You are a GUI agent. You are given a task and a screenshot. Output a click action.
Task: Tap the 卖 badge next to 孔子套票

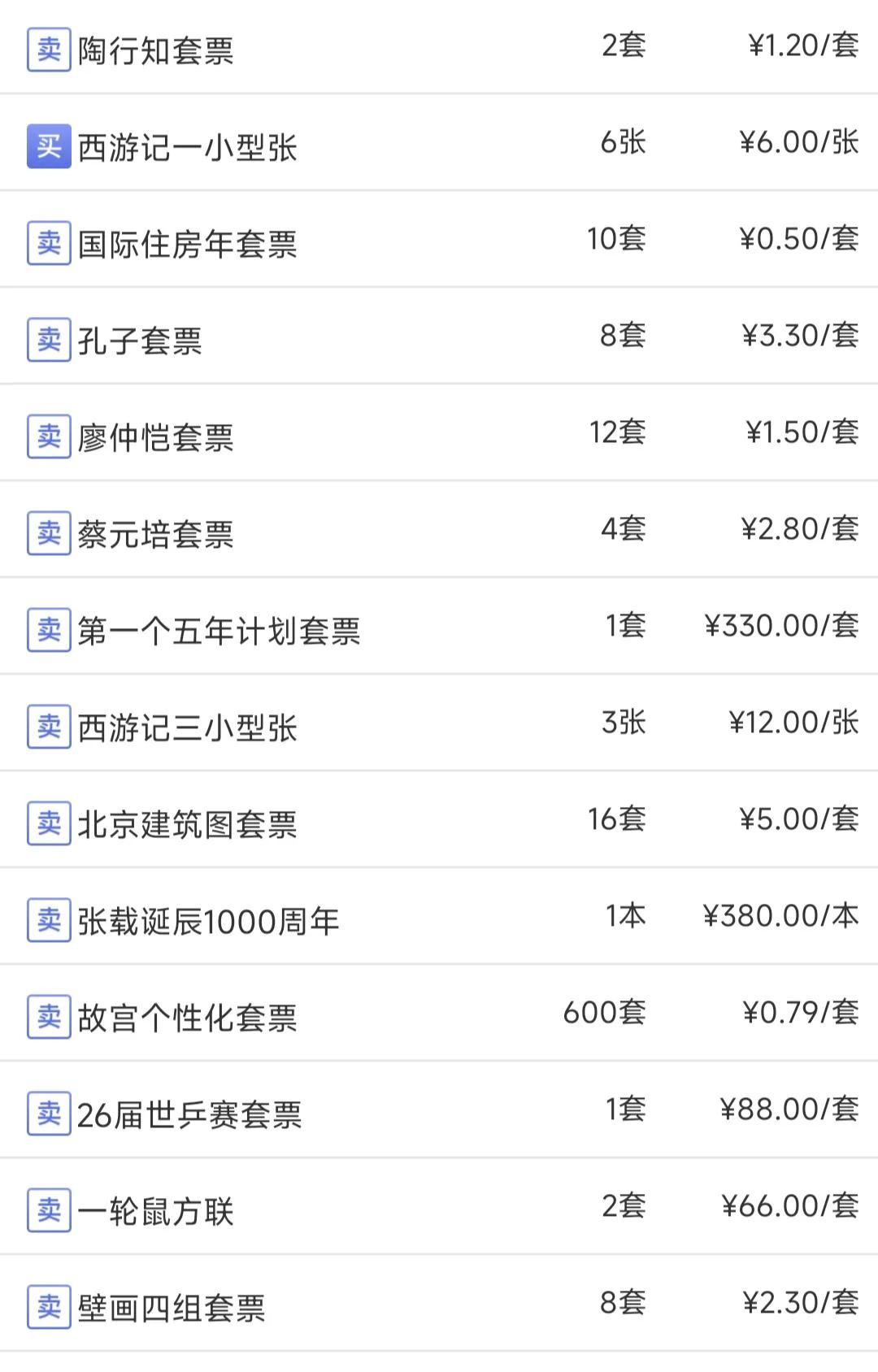tap(49, 340)
